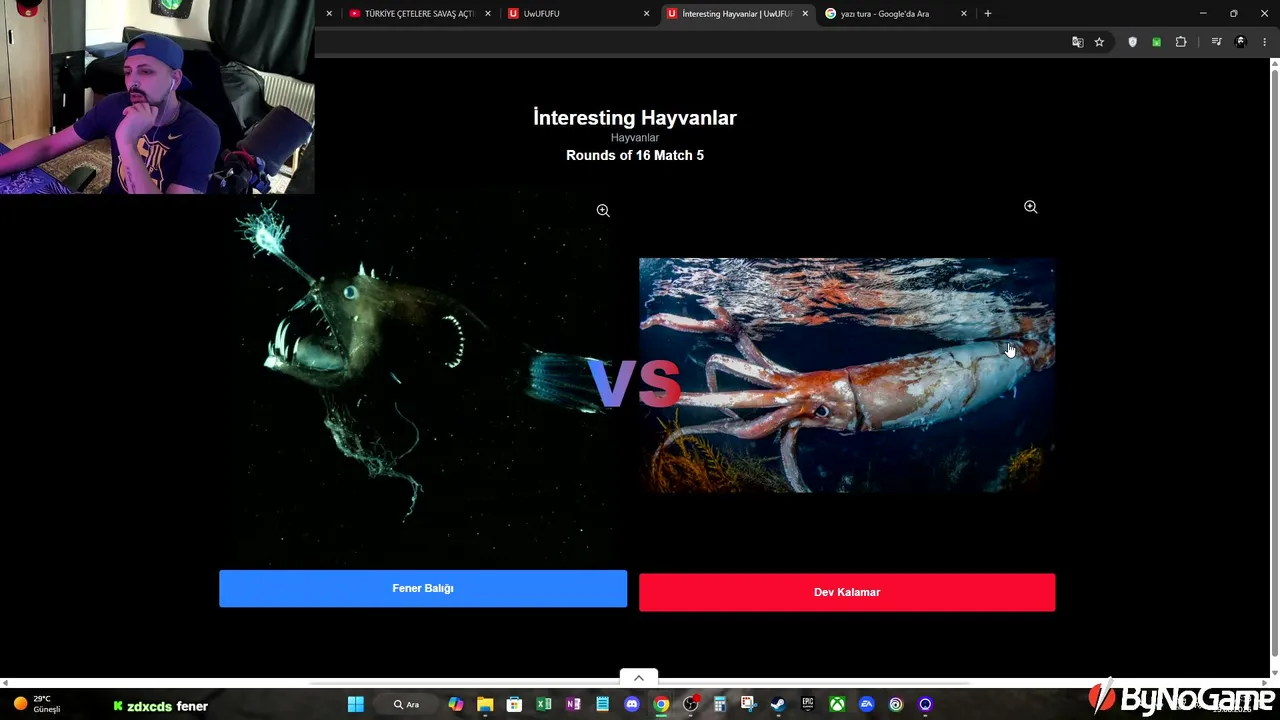This screenshot has width=1280, height=720.
Task: Open the Chrome profile avatar
Action: 1241,42
